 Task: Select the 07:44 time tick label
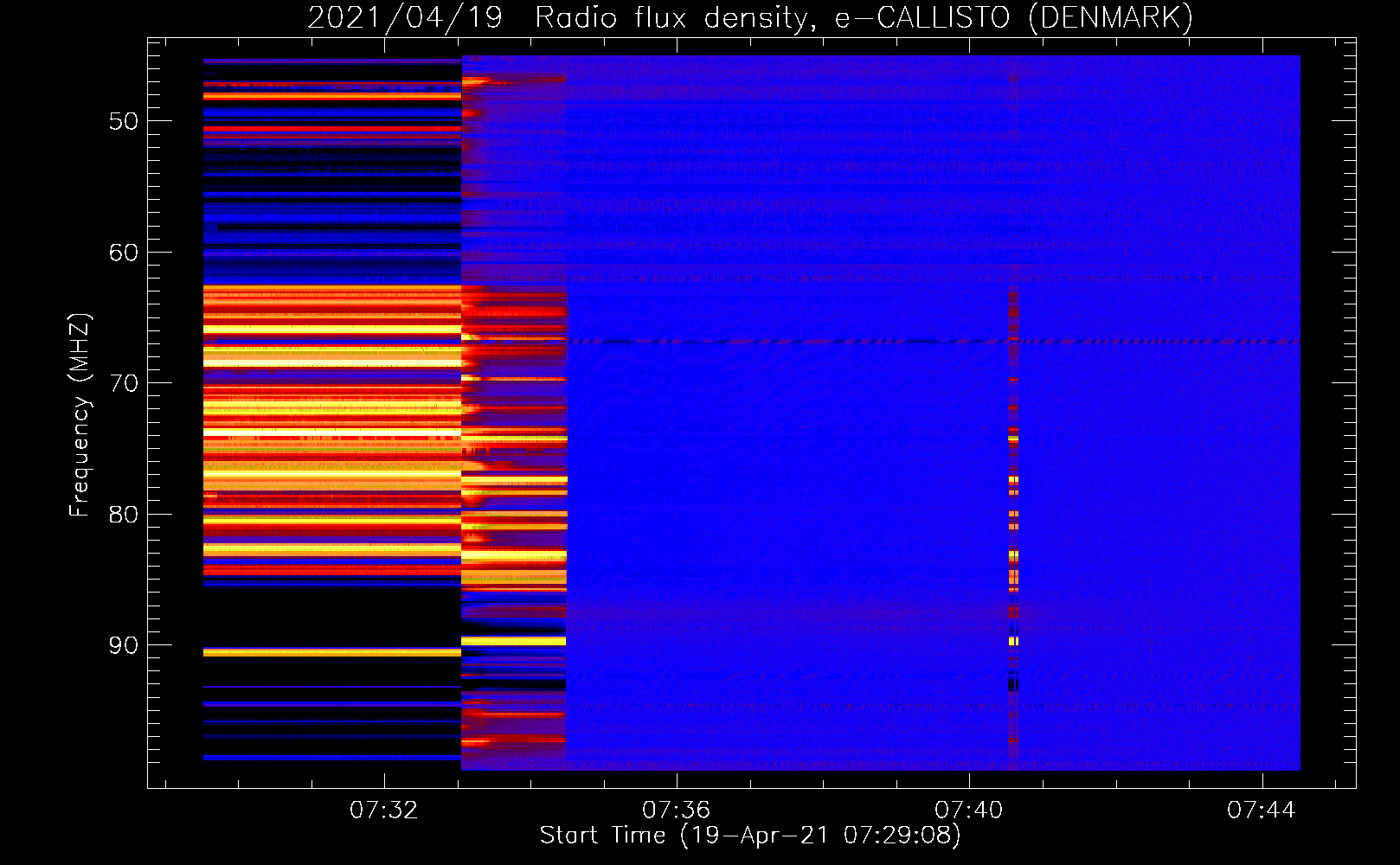click(1261, 810)
